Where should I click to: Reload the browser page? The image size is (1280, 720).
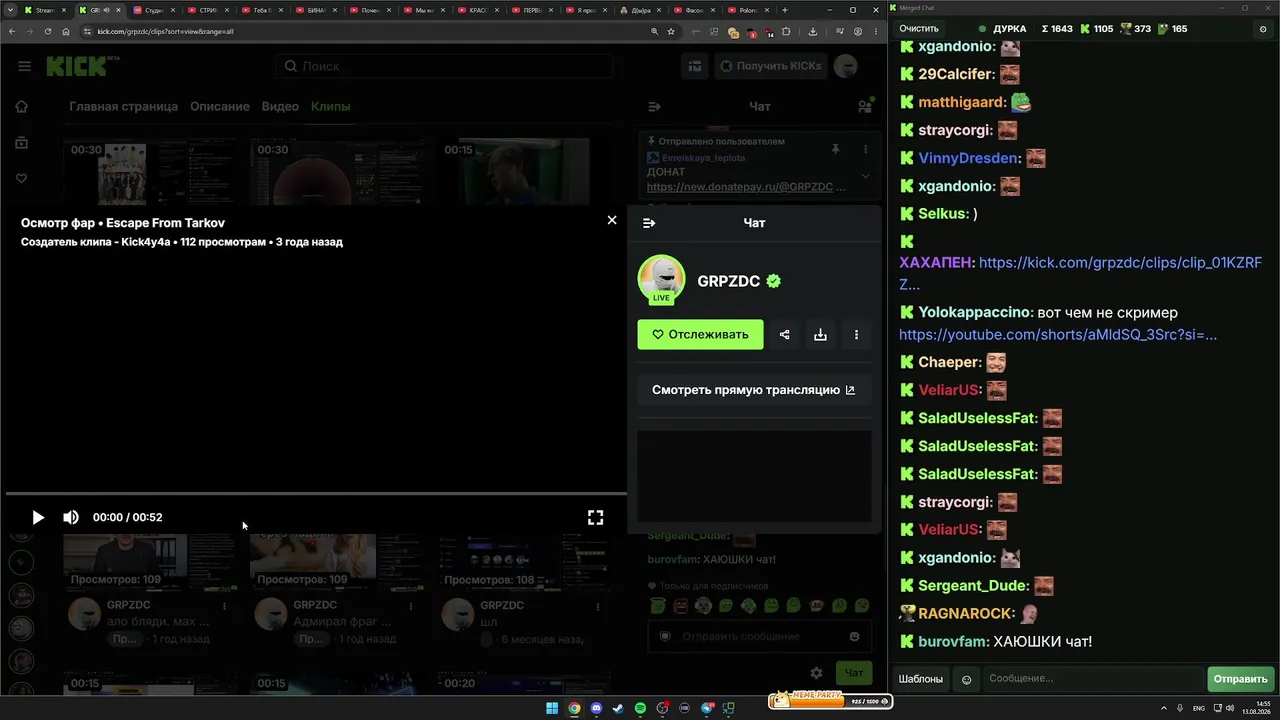point(47,31)
